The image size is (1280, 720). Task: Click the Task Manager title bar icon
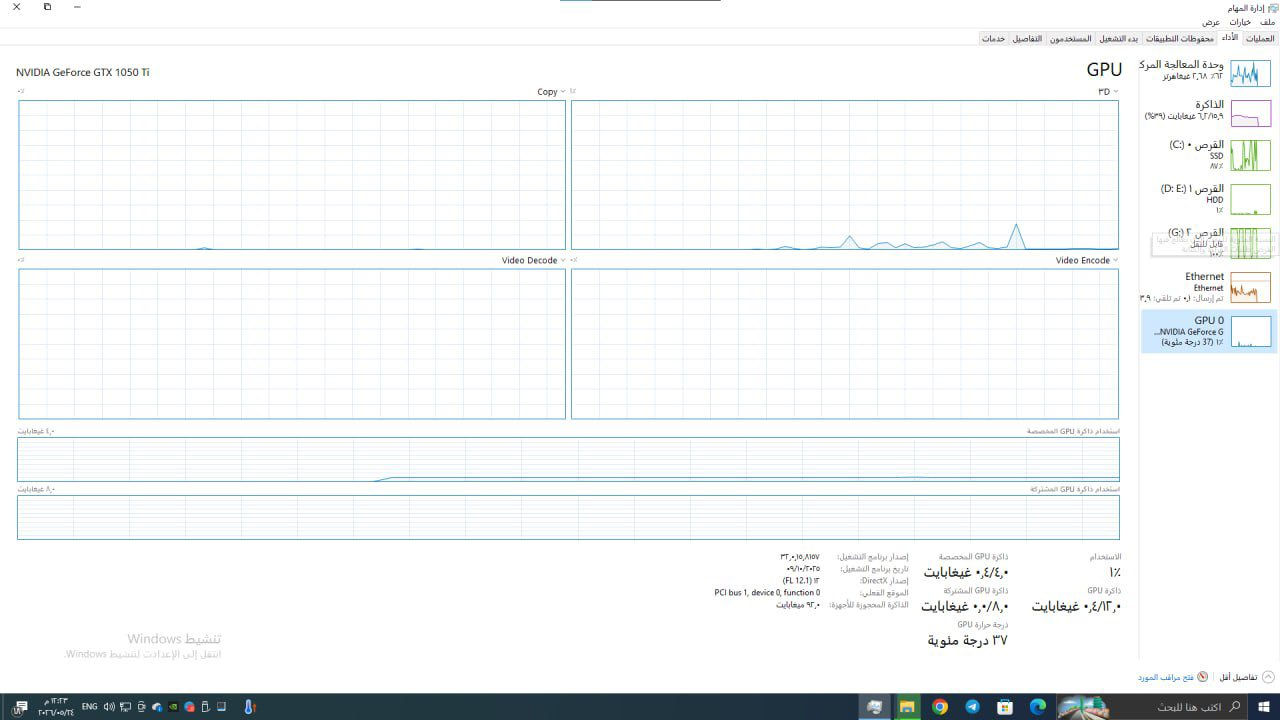[x=1272, y=8]
